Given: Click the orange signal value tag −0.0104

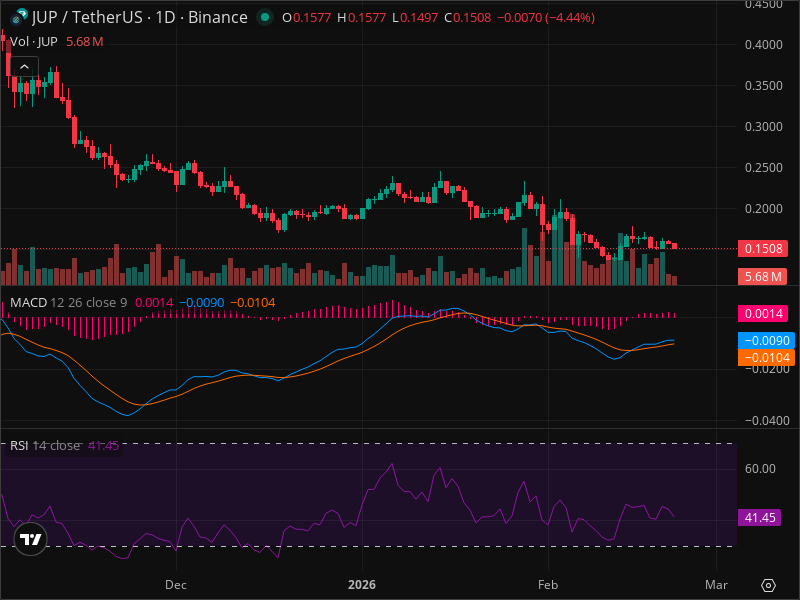Looking at the screenshot, I should (766, 357).
